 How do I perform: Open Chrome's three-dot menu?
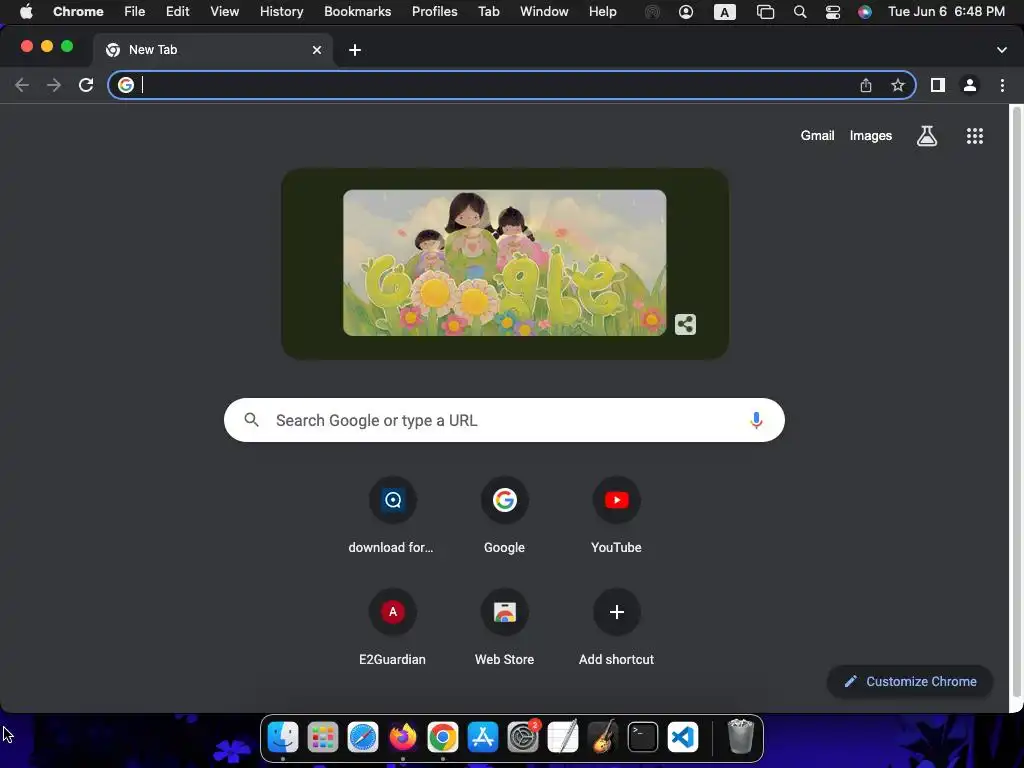click(x=1002, y=85)
